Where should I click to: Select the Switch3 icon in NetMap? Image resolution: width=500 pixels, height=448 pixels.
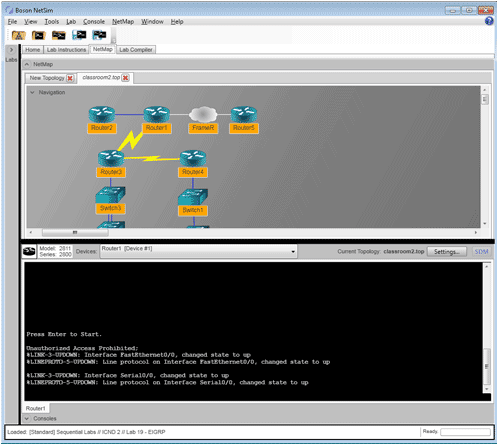click(110, 195)
